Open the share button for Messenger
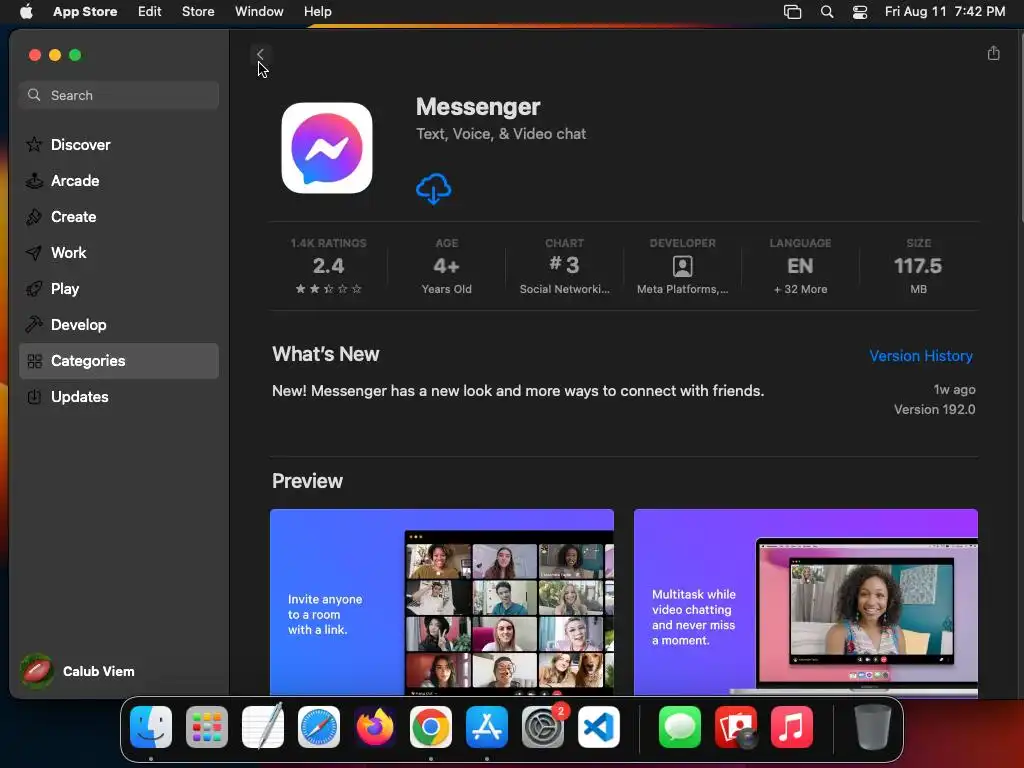The height and width of the screenshot is (768, 1024). [x=993, y=53]
